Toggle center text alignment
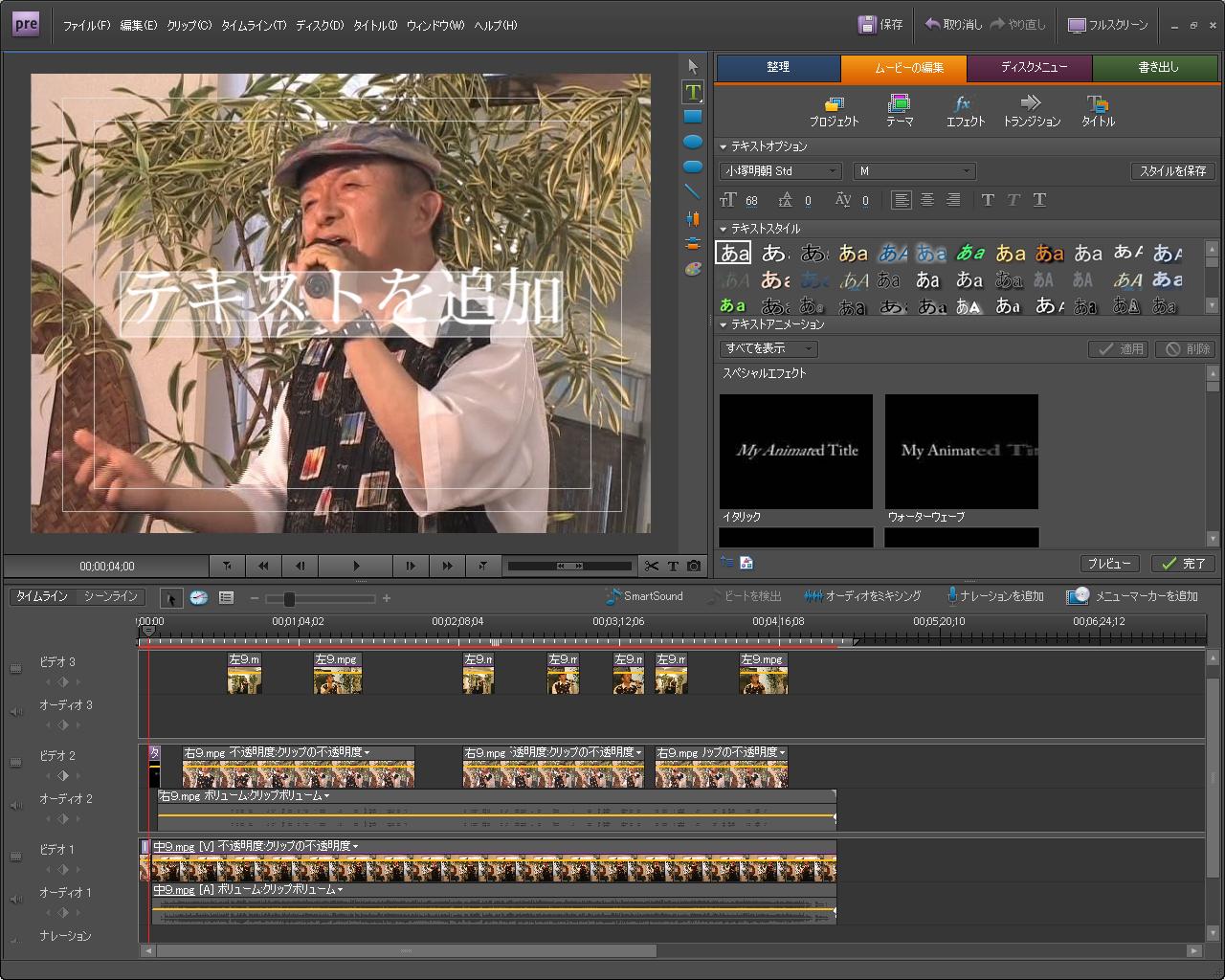1225x980 pixels. [x=926, y=200]
